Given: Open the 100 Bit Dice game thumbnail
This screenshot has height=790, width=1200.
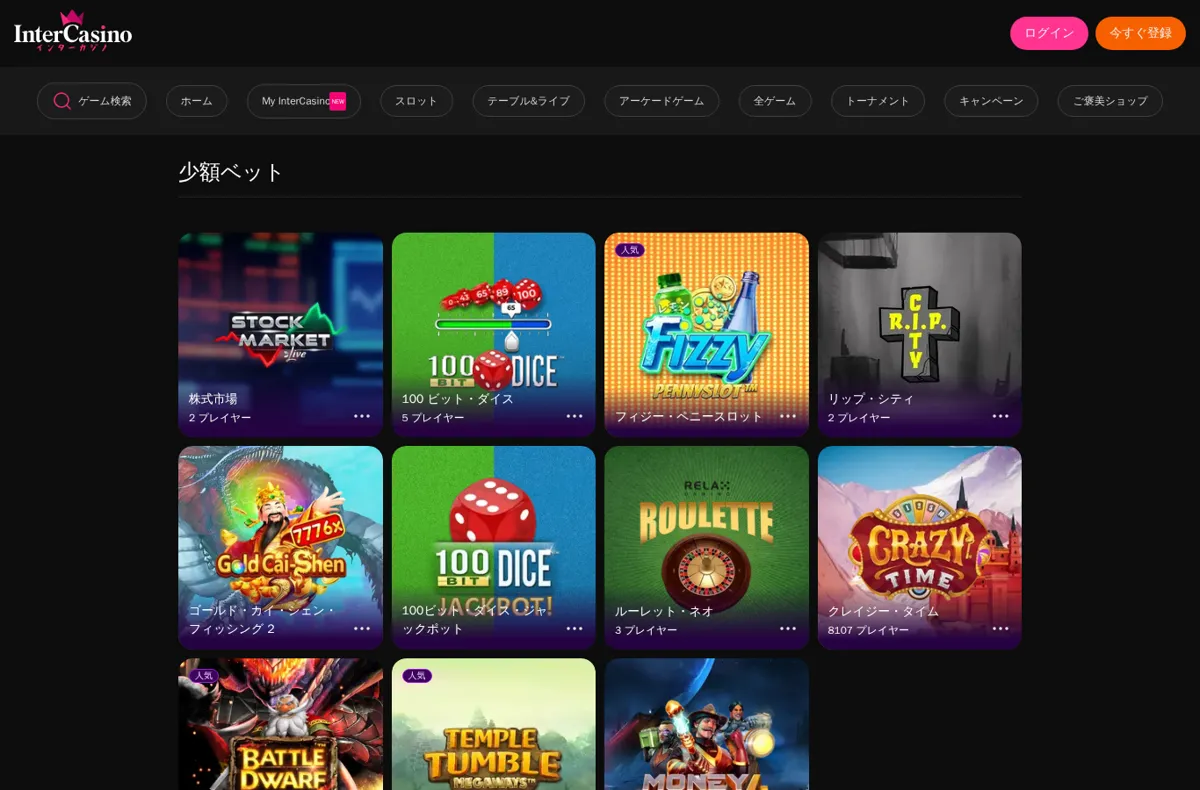Looking at the screenshot, I should (493, 334).
